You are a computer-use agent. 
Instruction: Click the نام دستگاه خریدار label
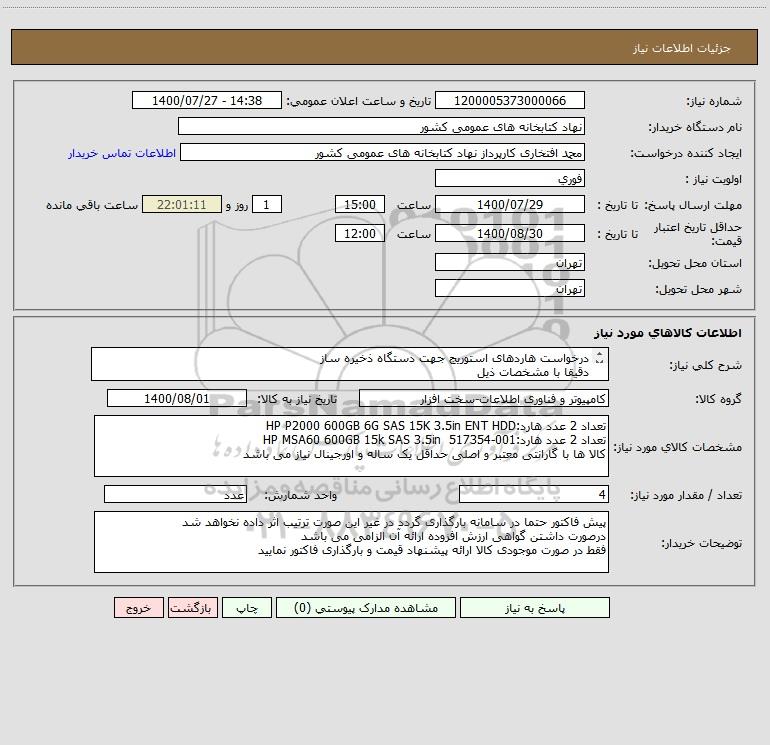(x=695, y=127)
